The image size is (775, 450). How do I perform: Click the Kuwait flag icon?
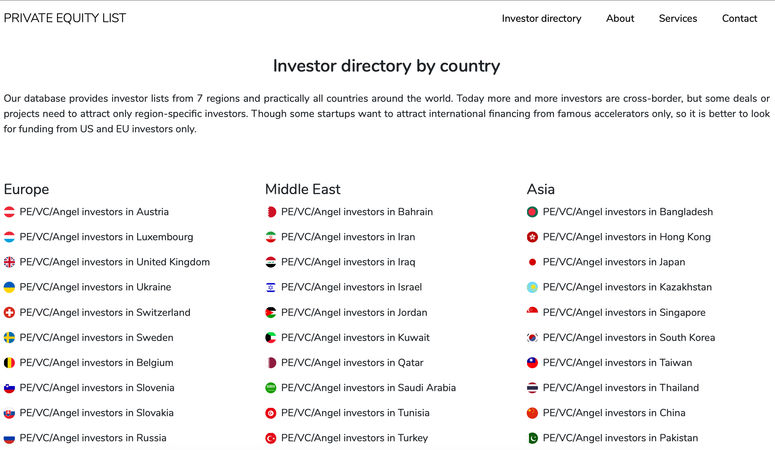point(271,338)
